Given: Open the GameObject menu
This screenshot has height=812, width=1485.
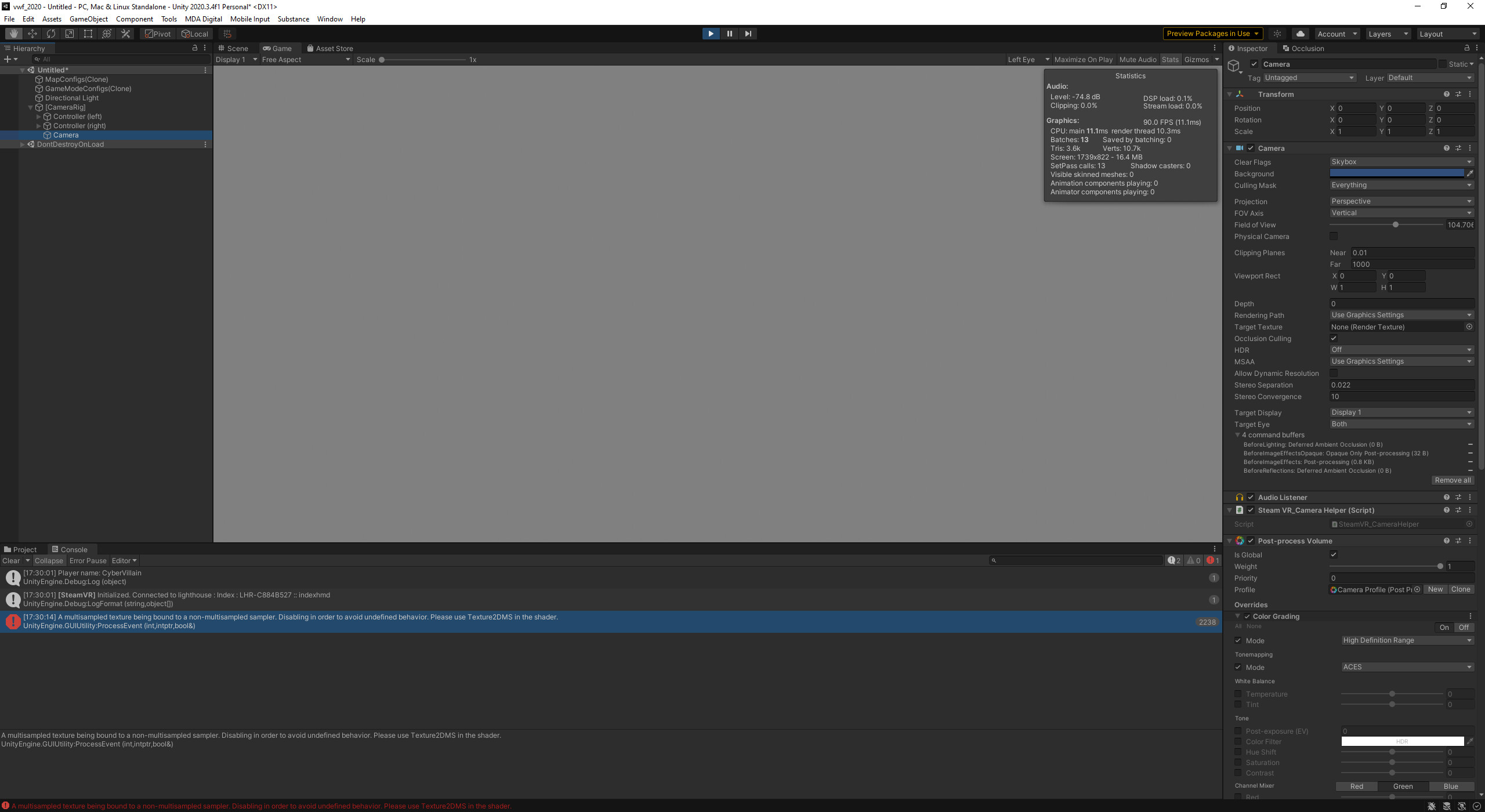Looking at the screenshot, I should click(88, 19).
